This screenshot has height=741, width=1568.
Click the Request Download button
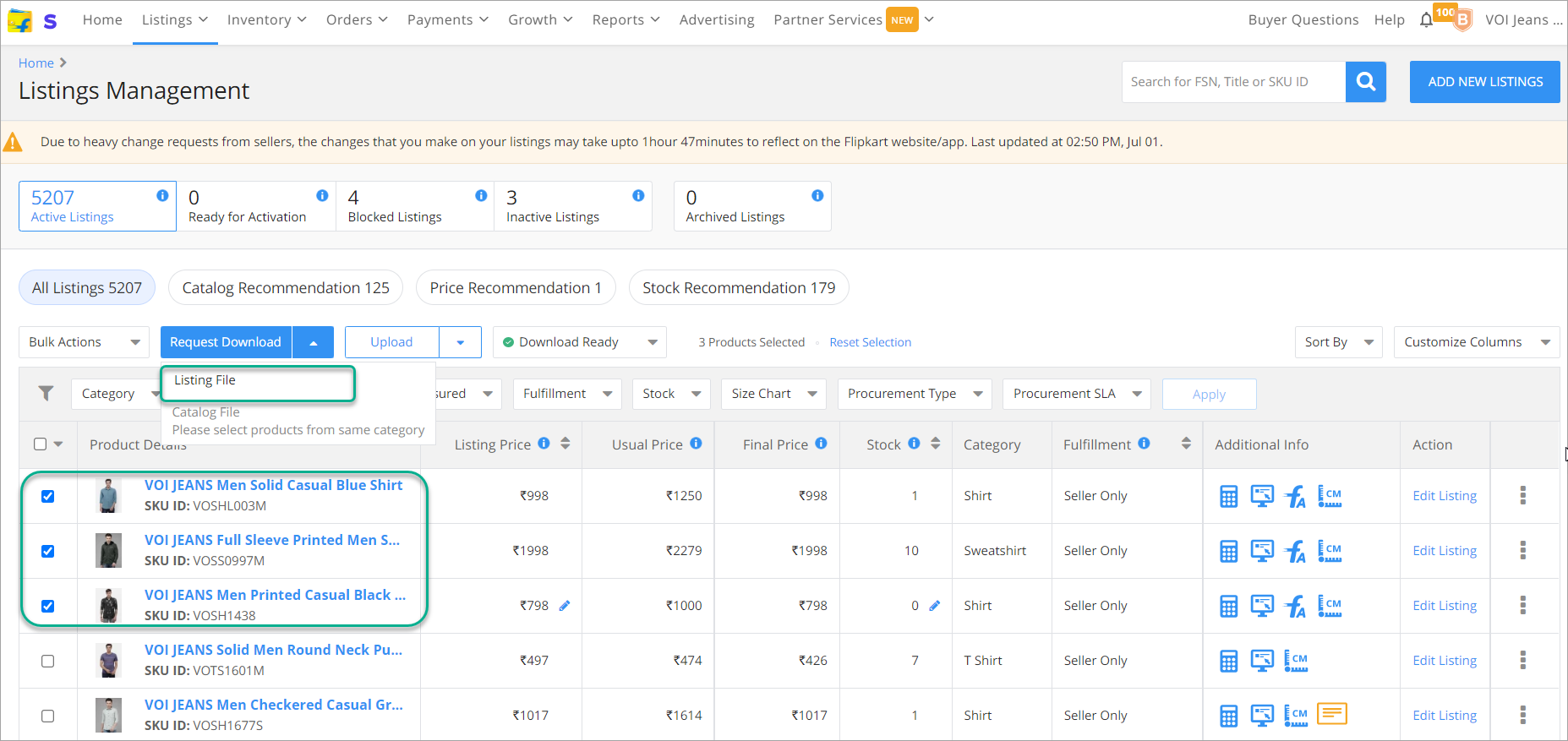coord(226,342)
